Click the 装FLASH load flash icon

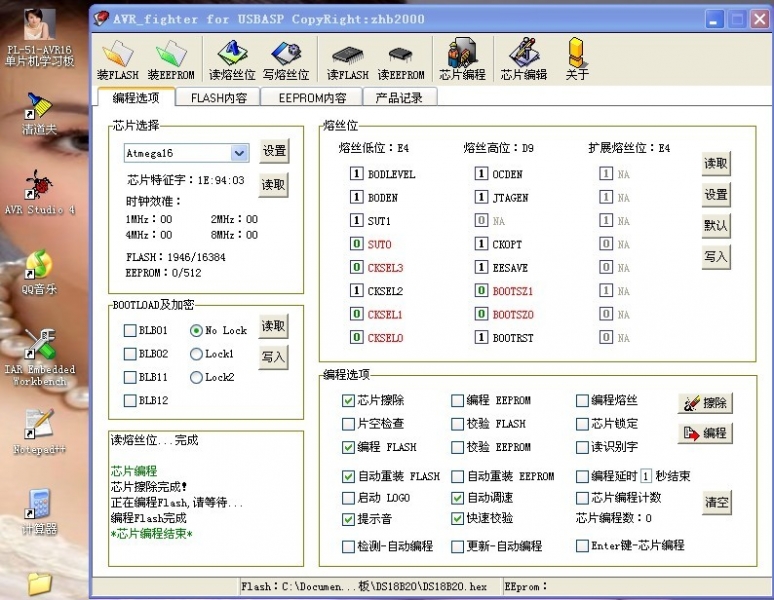pyautogui.click(x=117, y=60)
